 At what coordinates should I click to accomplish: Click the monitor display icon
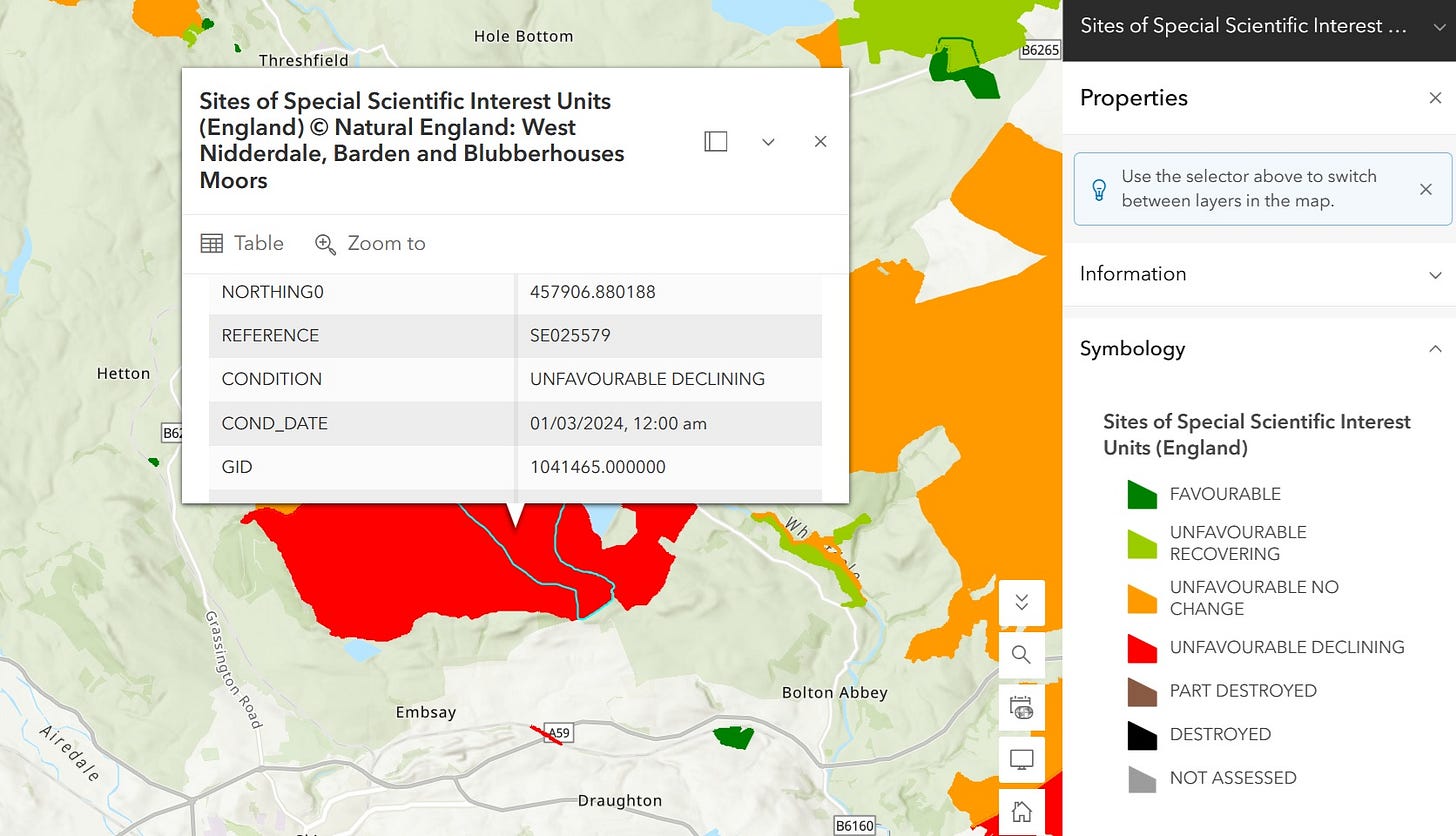pos(1021,760)
